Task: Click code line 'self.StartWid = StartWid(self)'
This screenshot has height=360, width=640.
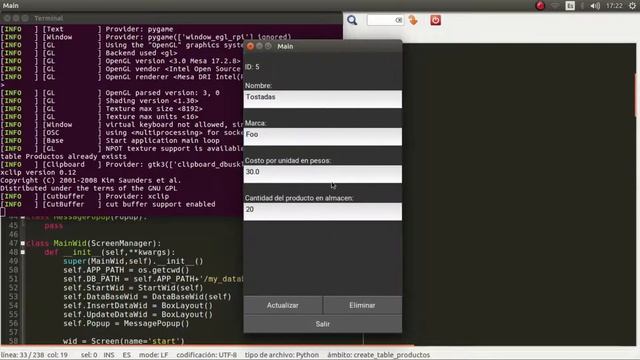Action: pyautogui.click(x=133, y=288)
